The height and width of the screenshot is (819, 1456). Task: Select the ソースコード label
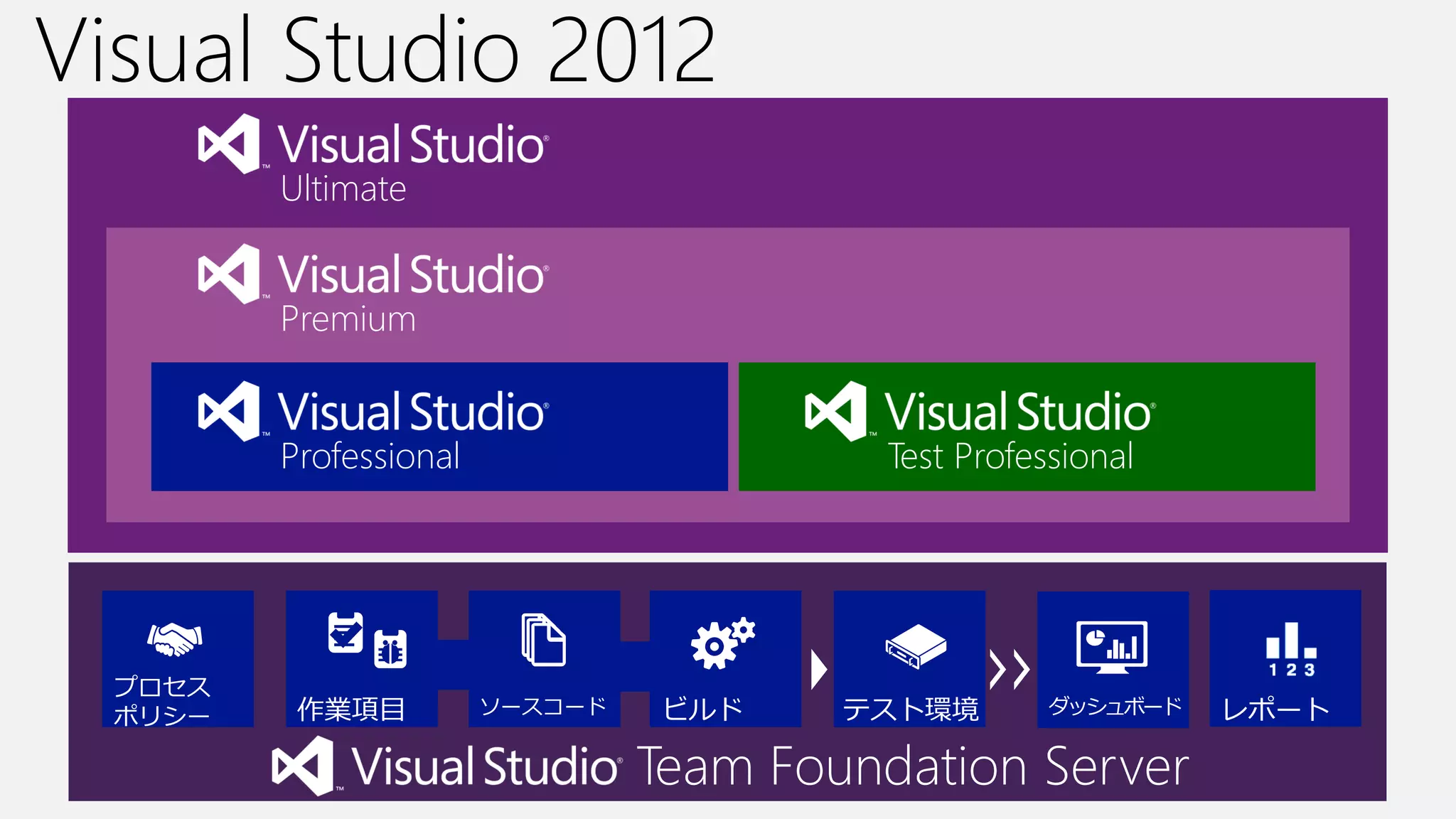pos(543,707)
